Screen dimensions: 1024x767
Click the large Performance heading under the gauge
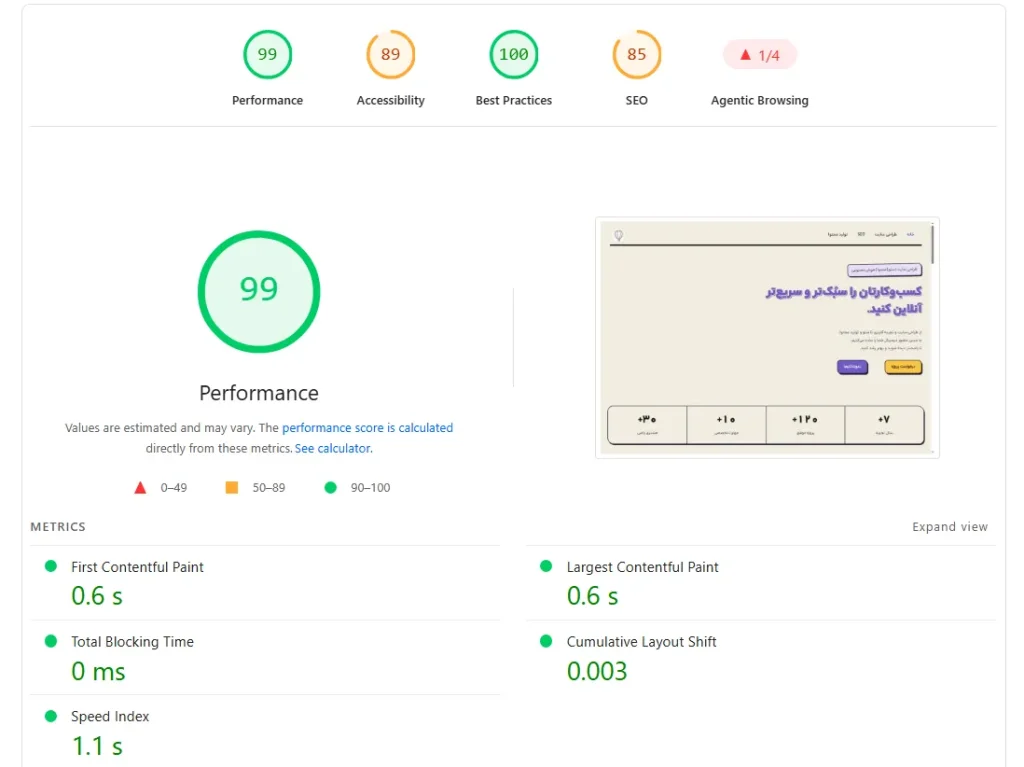pos(259,393)
